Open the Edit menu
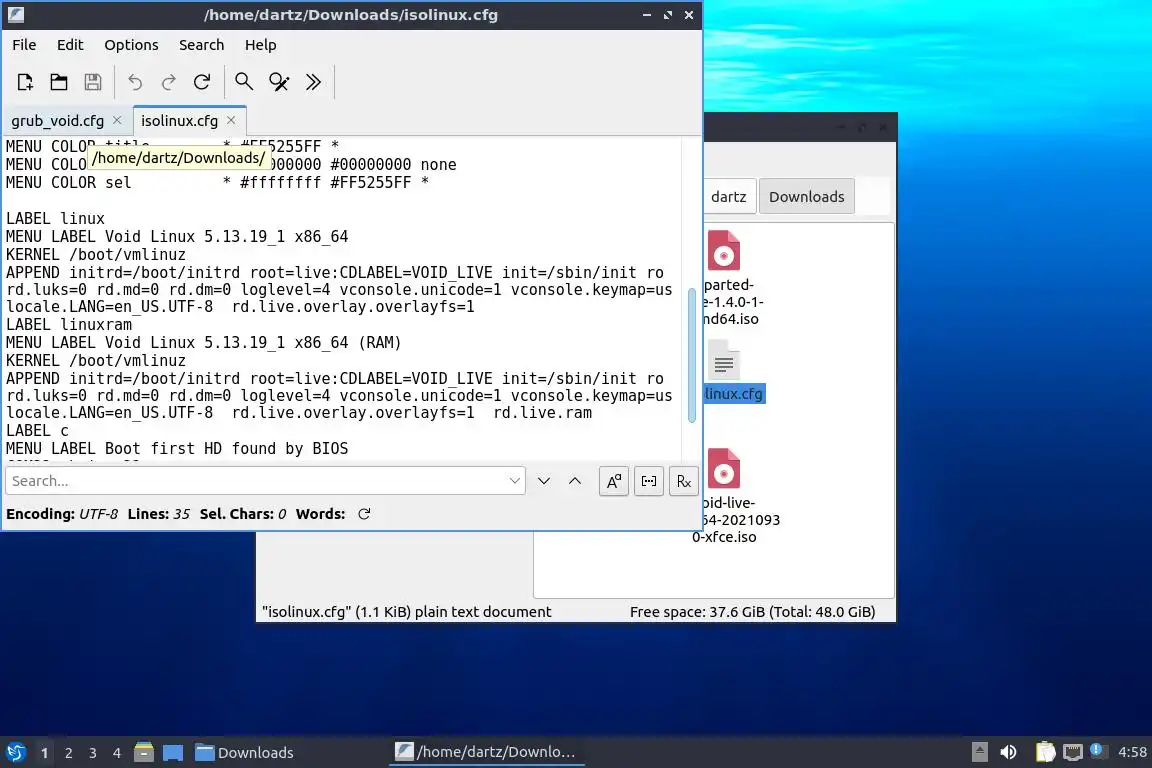This screenshot has height=768, width=1152. [70, 45]
